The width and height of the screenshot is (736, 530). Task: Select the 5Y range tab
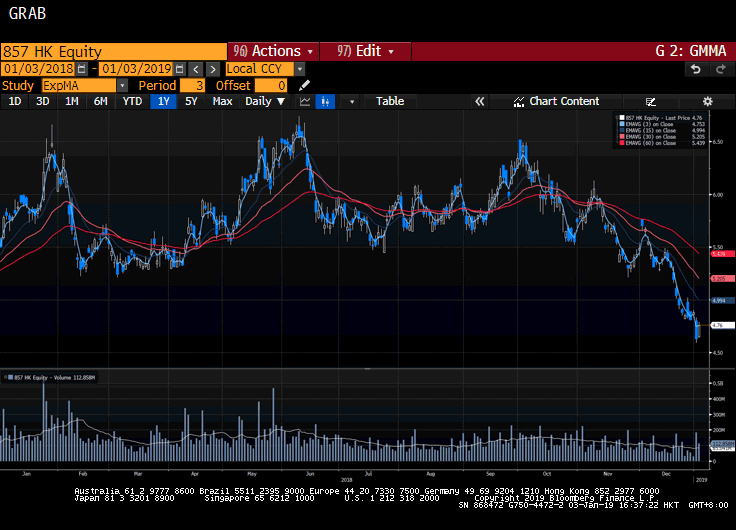point(191,101)
